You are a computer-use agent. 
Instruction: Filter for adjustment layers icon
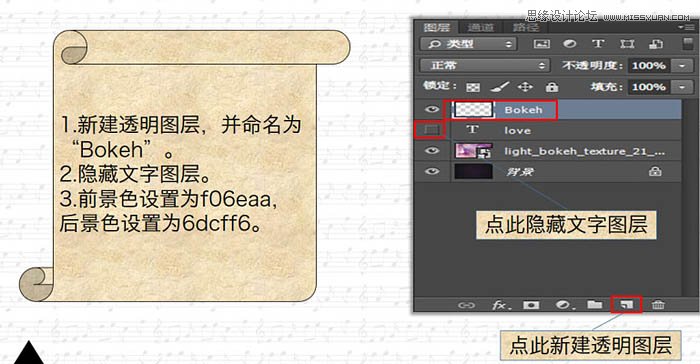569,44
